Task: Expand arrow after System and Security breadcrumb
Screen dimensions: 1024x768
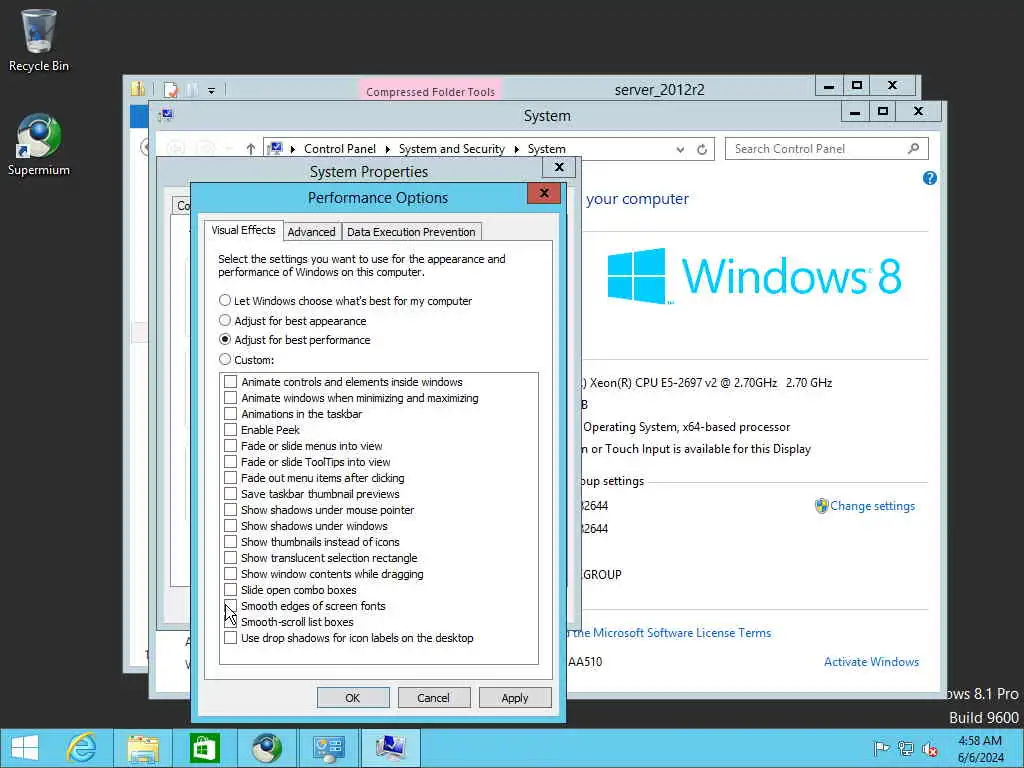Action: (517, 150)
